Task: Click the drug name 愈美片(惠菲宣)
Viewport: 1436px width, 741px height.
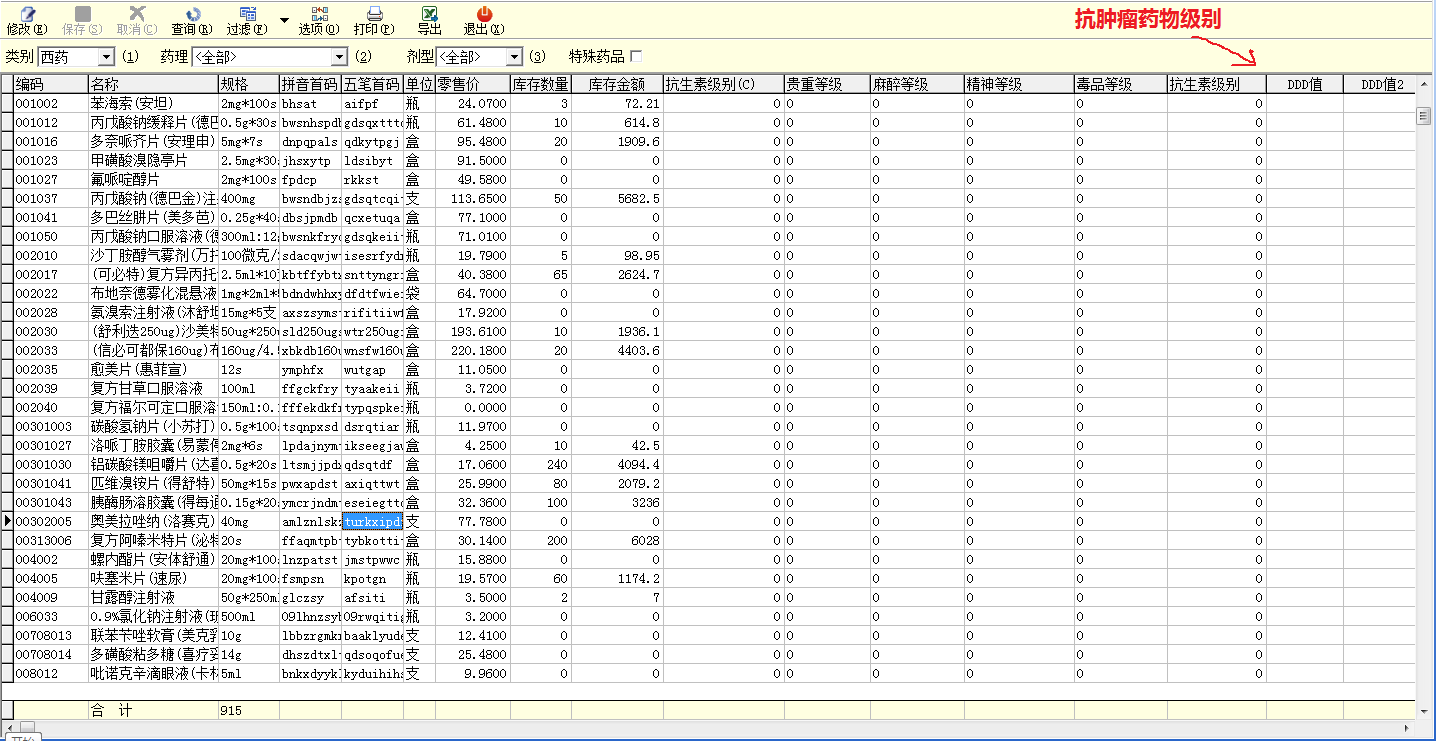Action: pos(153,370)
